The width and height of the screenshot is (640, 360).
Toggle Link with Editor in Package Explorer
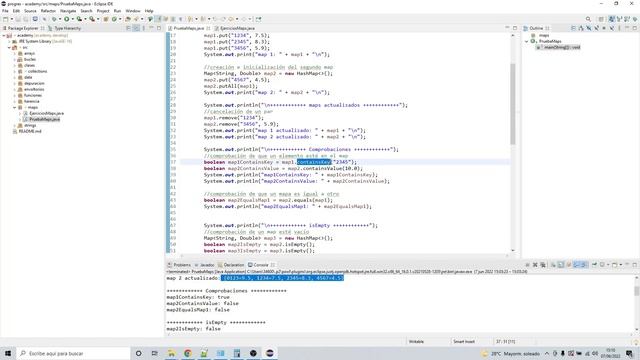pos(136,28)
